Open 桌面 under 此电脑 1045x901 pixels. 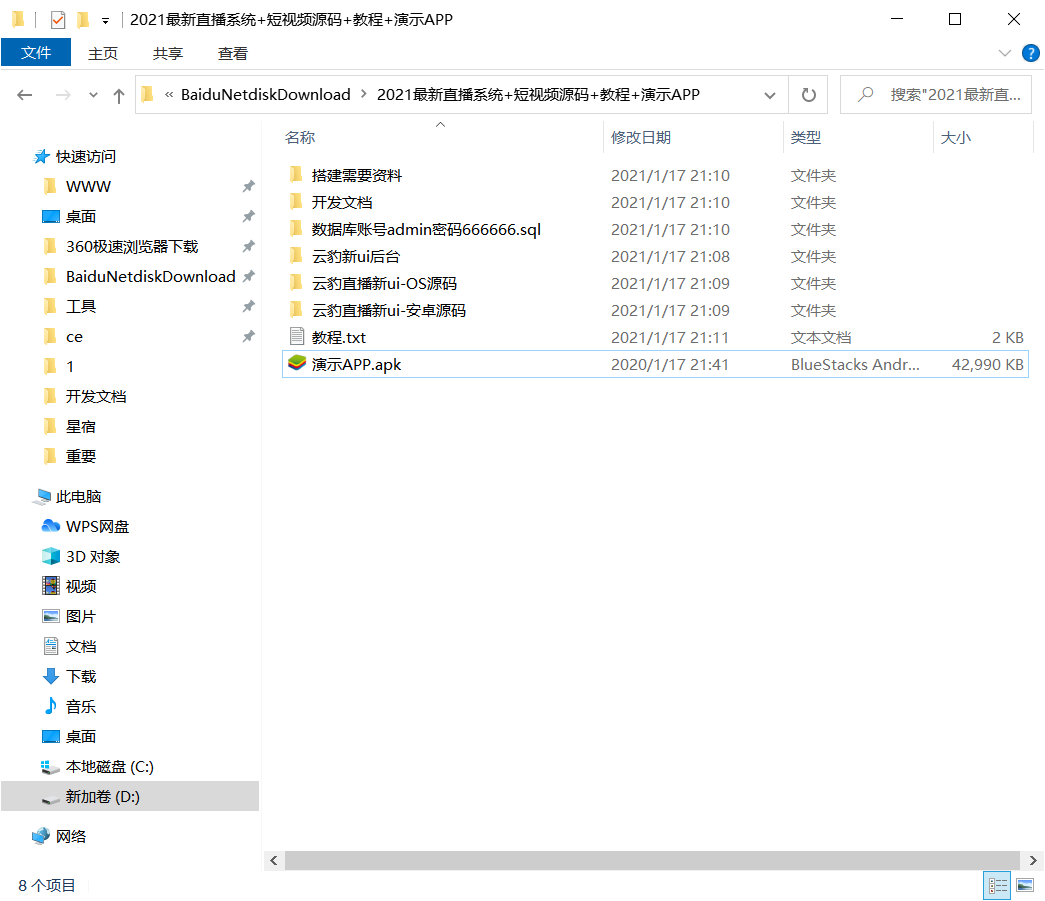pyautogui.click(x=81, y=736)
